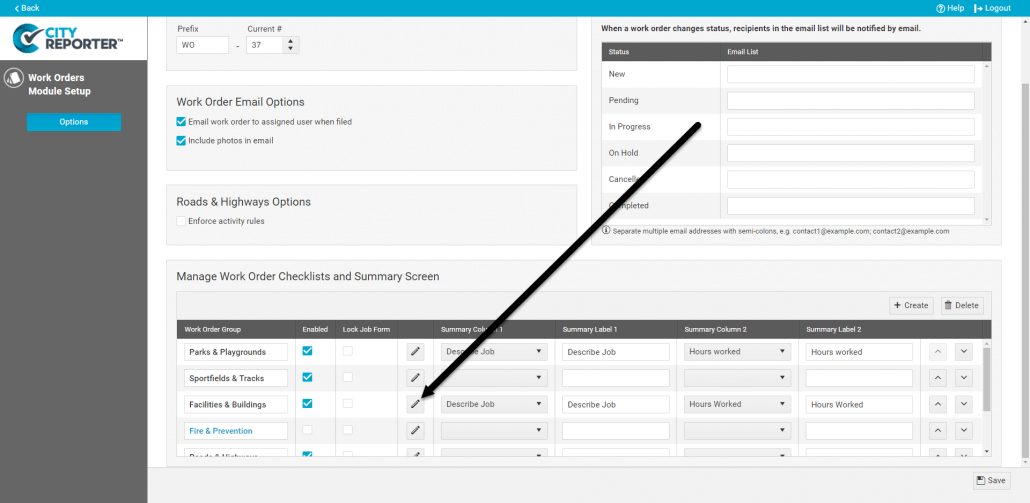The width and height of the screenshot is (1030, 503).
Task: Select the Options tab in sidebar
Action: pos(74,122)
